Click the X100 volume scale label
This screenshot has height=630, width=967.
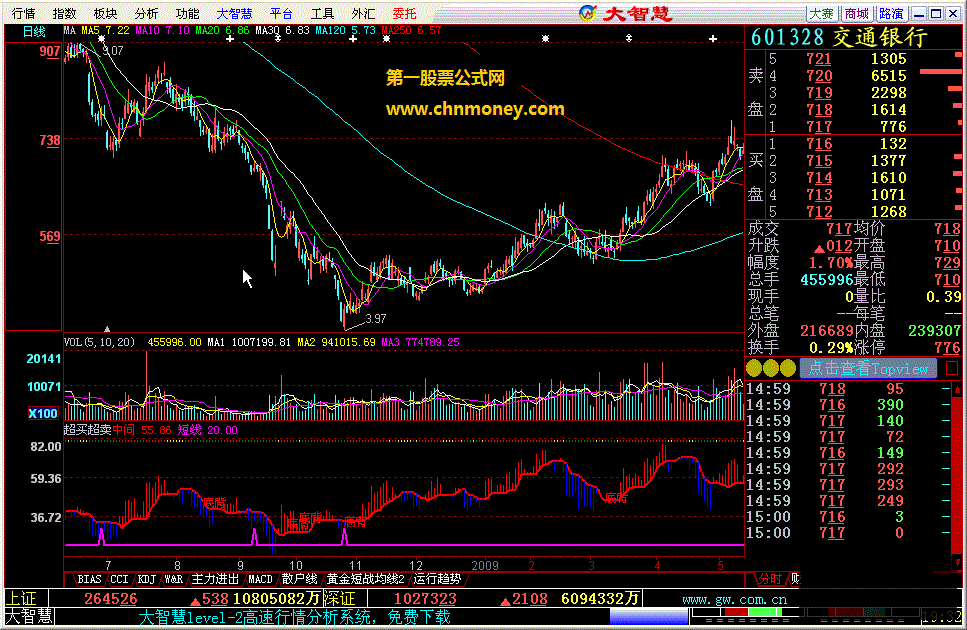tap(43, 413)
